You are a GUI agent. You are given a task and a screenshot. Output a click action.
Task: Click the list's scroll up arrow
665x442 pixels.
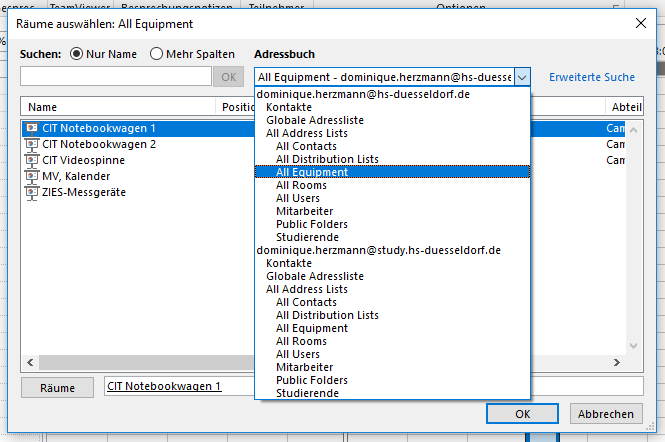click(x=634, y=130)
